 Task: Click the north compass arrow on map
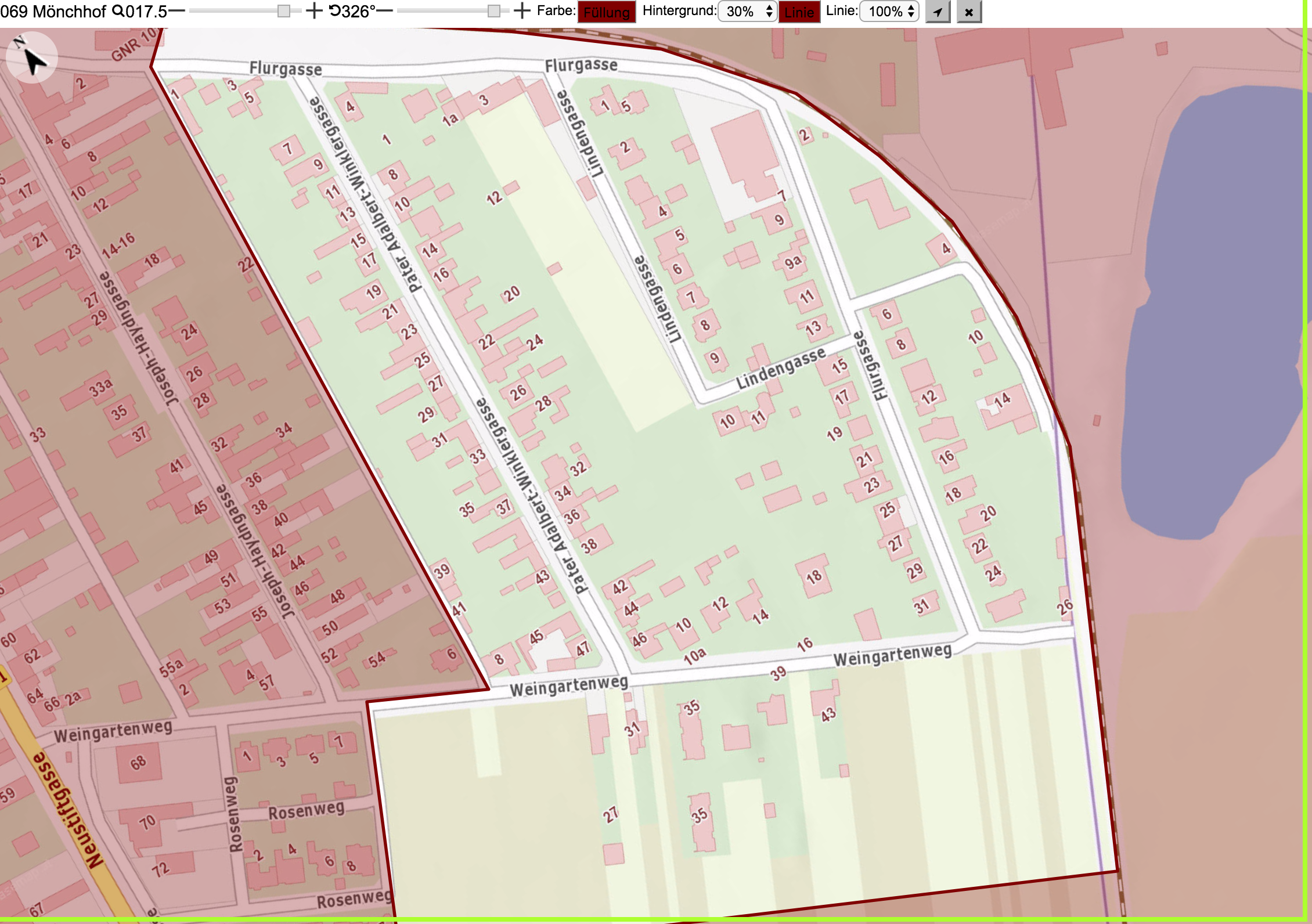click(x=31, y=57)
